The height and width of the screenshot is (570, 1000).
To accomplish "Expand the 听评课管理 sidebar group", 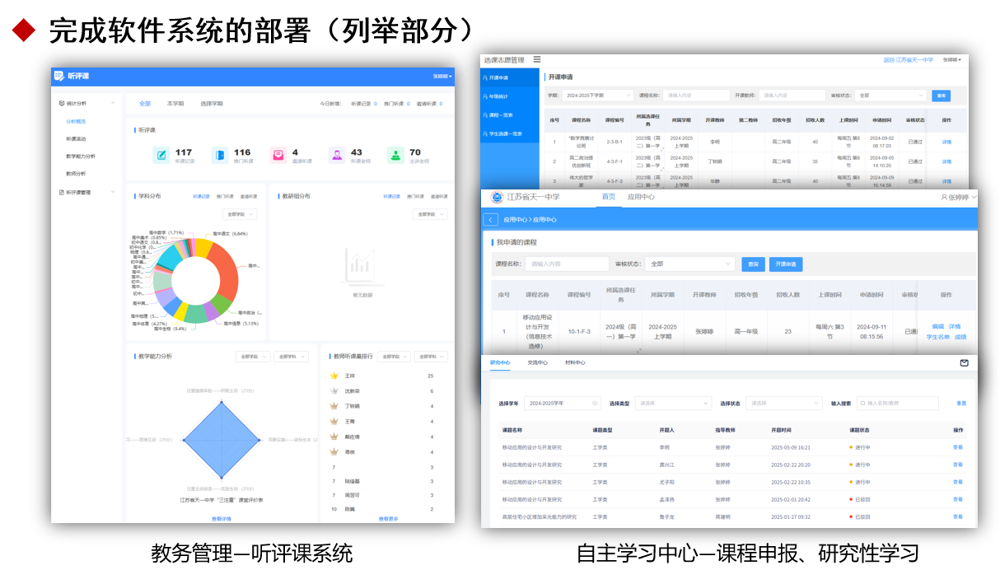I will [x=112, y=192].
